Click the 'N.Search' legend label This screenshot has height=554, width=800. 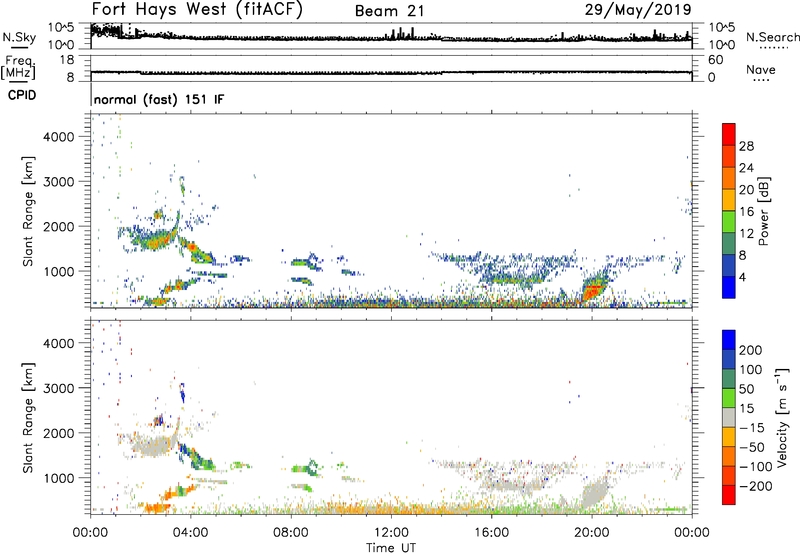click(x=773, y=37)
